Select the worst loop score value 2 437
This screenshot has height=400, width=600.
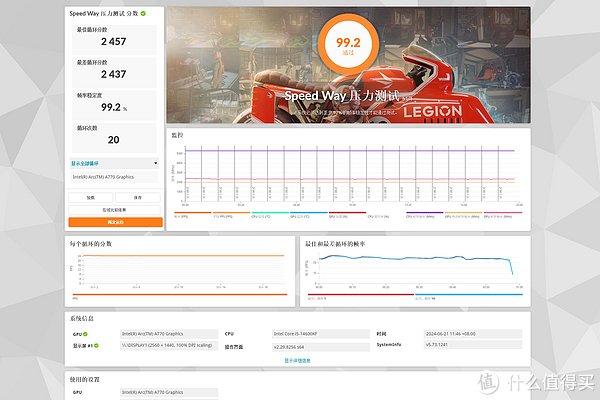pos(114,74)
